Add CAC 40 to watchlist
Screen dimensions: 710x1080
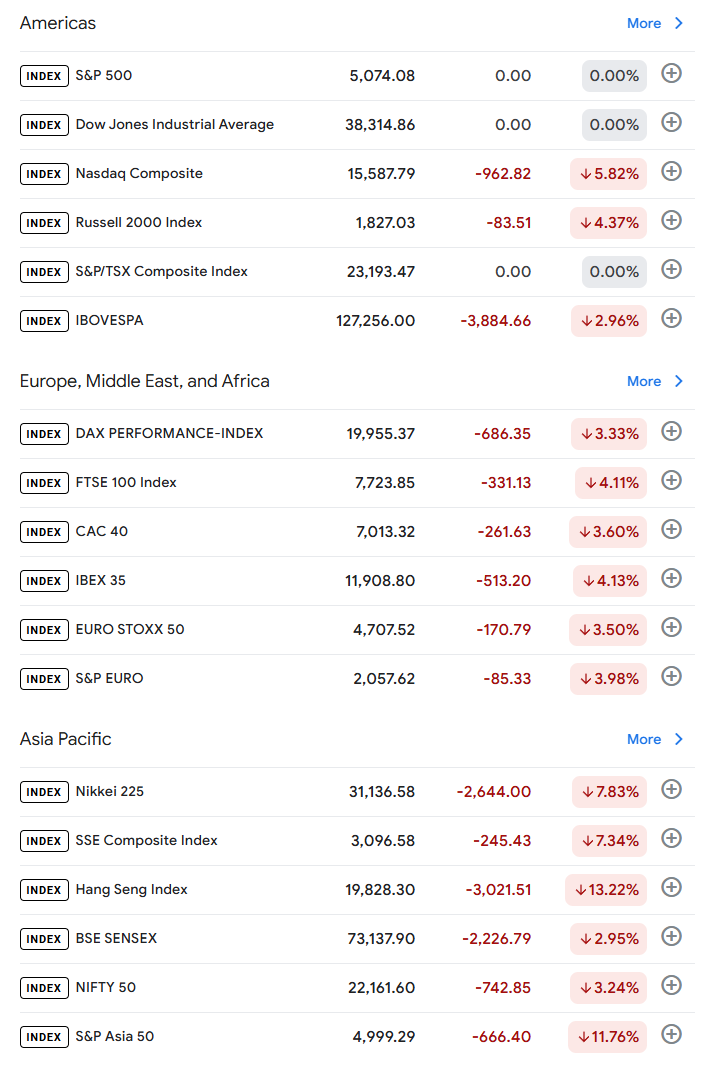pyautogui.click(x=671, y=528)
